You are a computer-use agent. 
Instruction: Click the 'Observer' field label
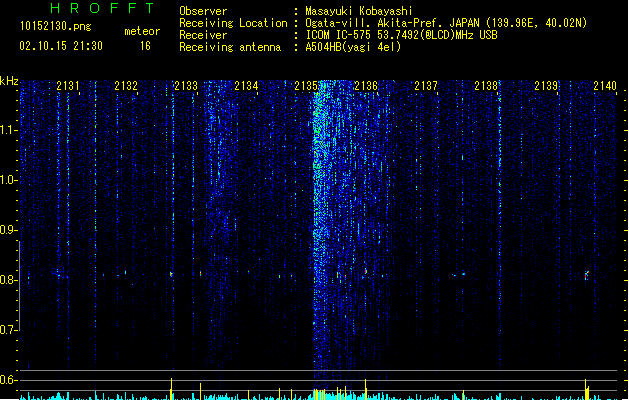click(203, 11)
